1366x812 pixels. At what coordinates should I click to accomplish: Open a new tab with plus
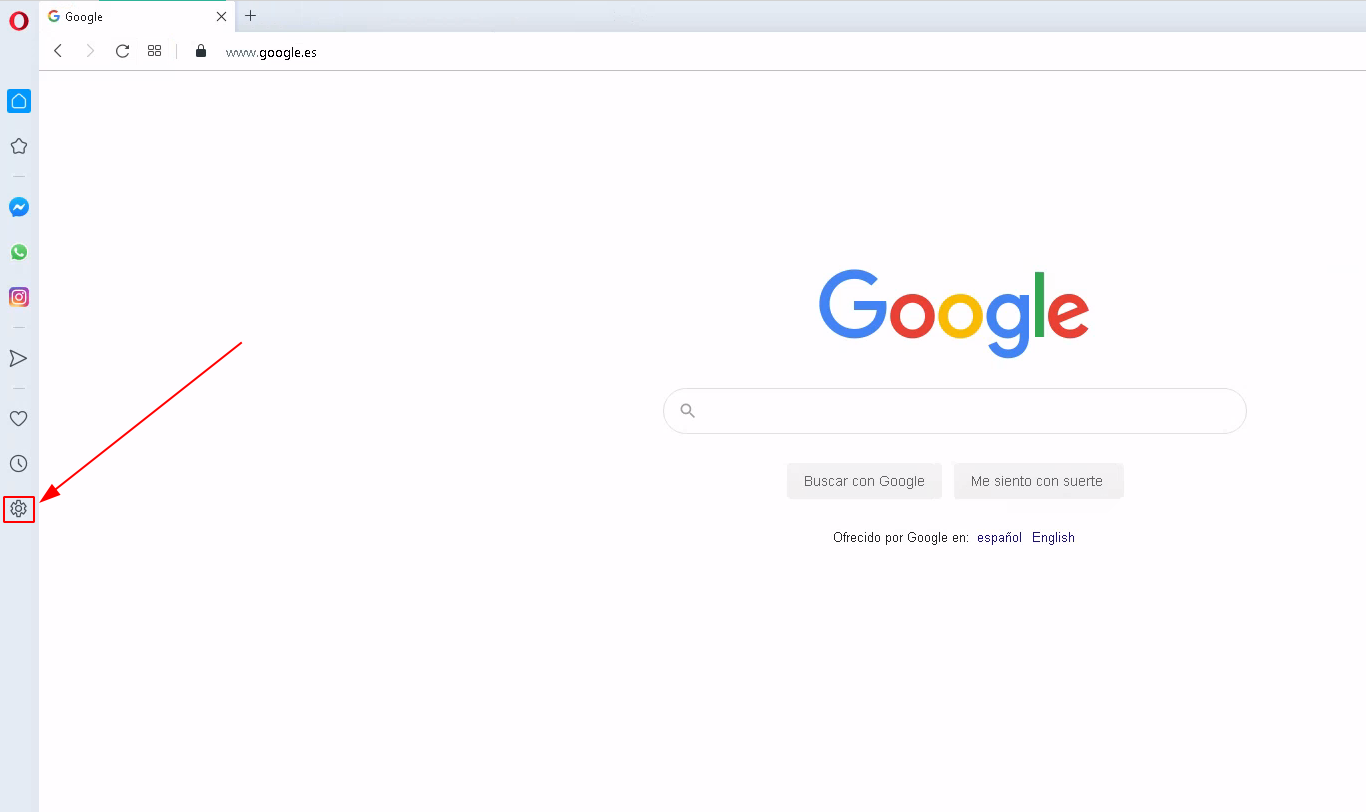[251, 16]
